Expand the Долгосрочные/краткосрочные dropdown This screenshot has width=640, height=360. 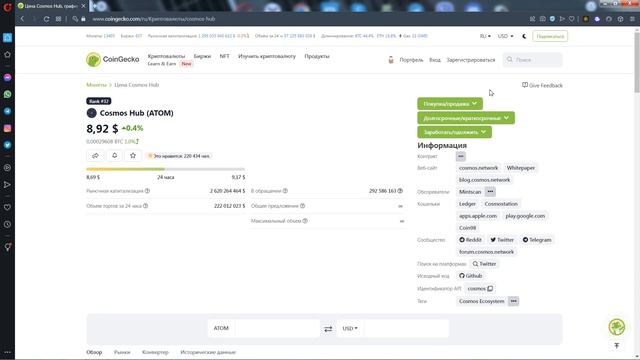tap(466, 118)
